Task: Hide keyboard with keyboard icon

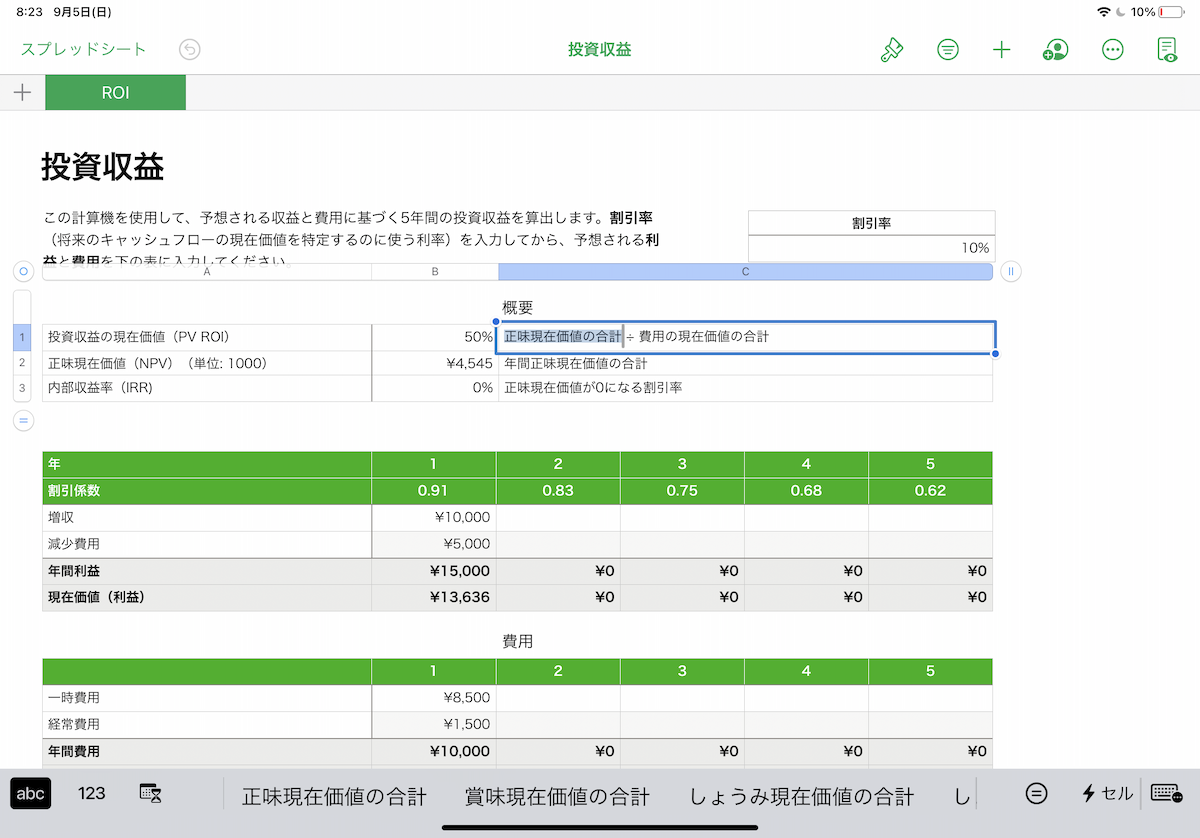Action: coord(1166,793)
